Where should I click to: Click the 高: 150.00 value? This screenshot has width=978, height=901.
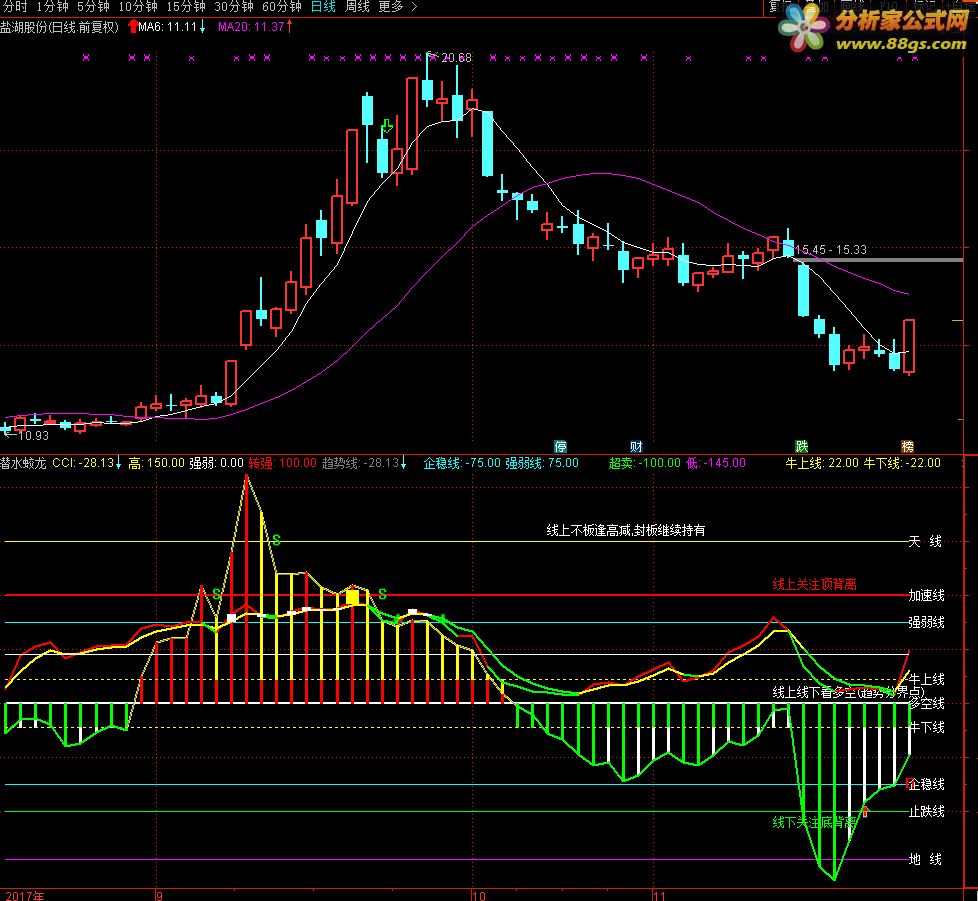pos(157,463)
